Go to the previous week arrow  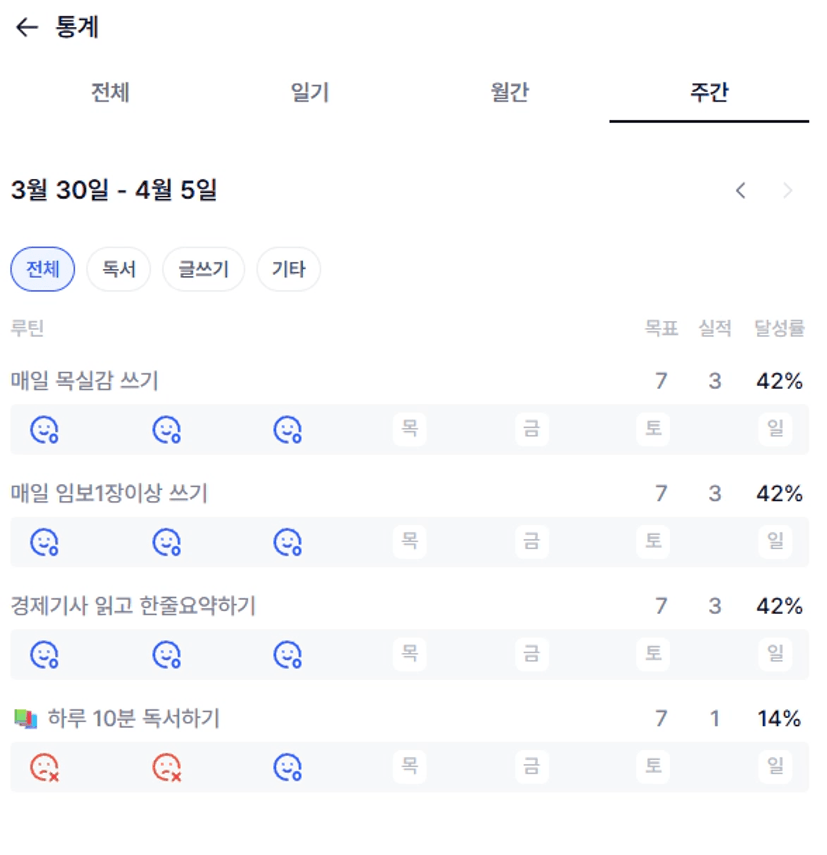741,190
